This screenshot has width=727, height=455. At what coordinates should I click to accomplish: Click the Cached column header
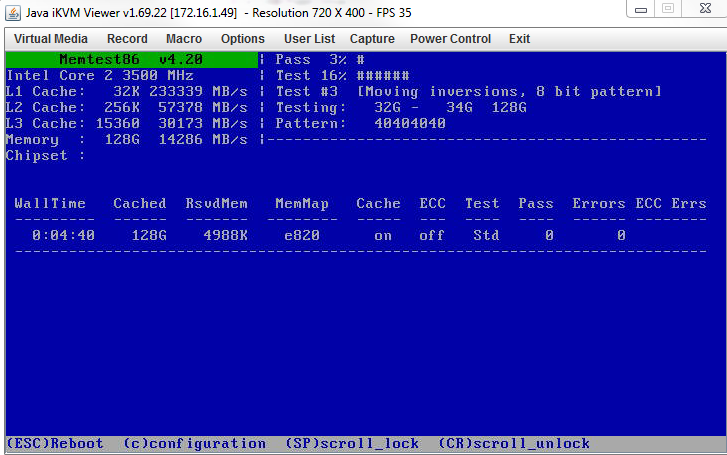tap(140, 204)
